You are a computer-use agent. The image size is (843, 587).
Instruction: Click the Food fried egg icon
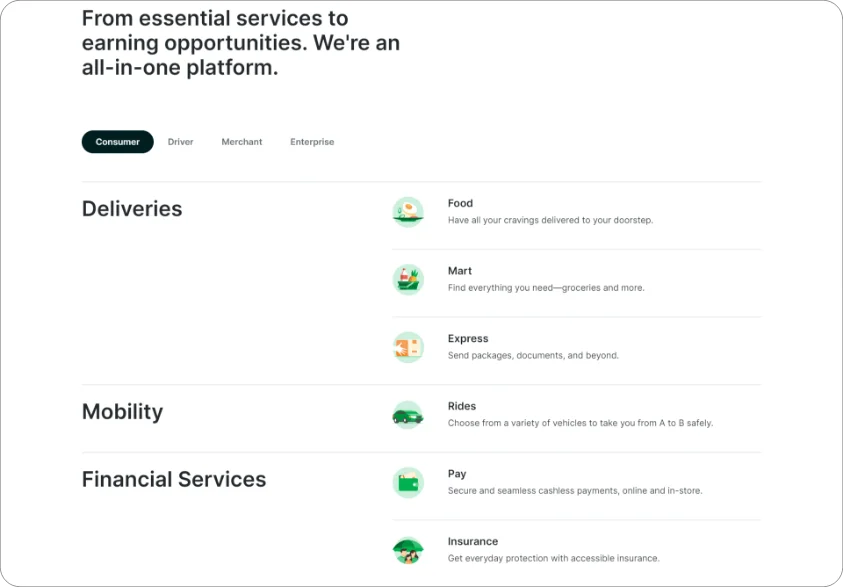408,212
